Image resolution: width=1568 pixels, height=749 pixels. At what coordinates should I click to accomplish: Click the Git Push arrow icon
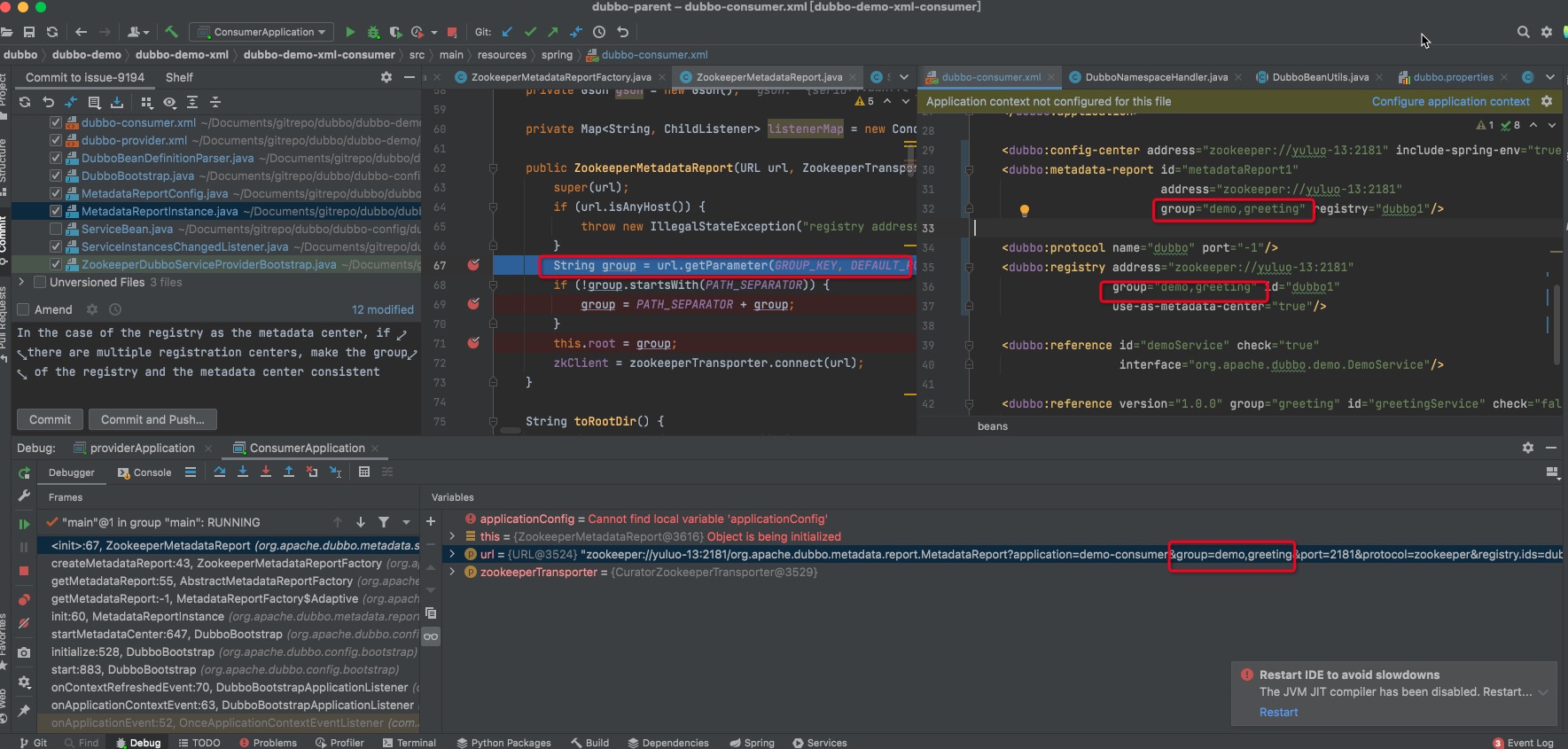553,32
